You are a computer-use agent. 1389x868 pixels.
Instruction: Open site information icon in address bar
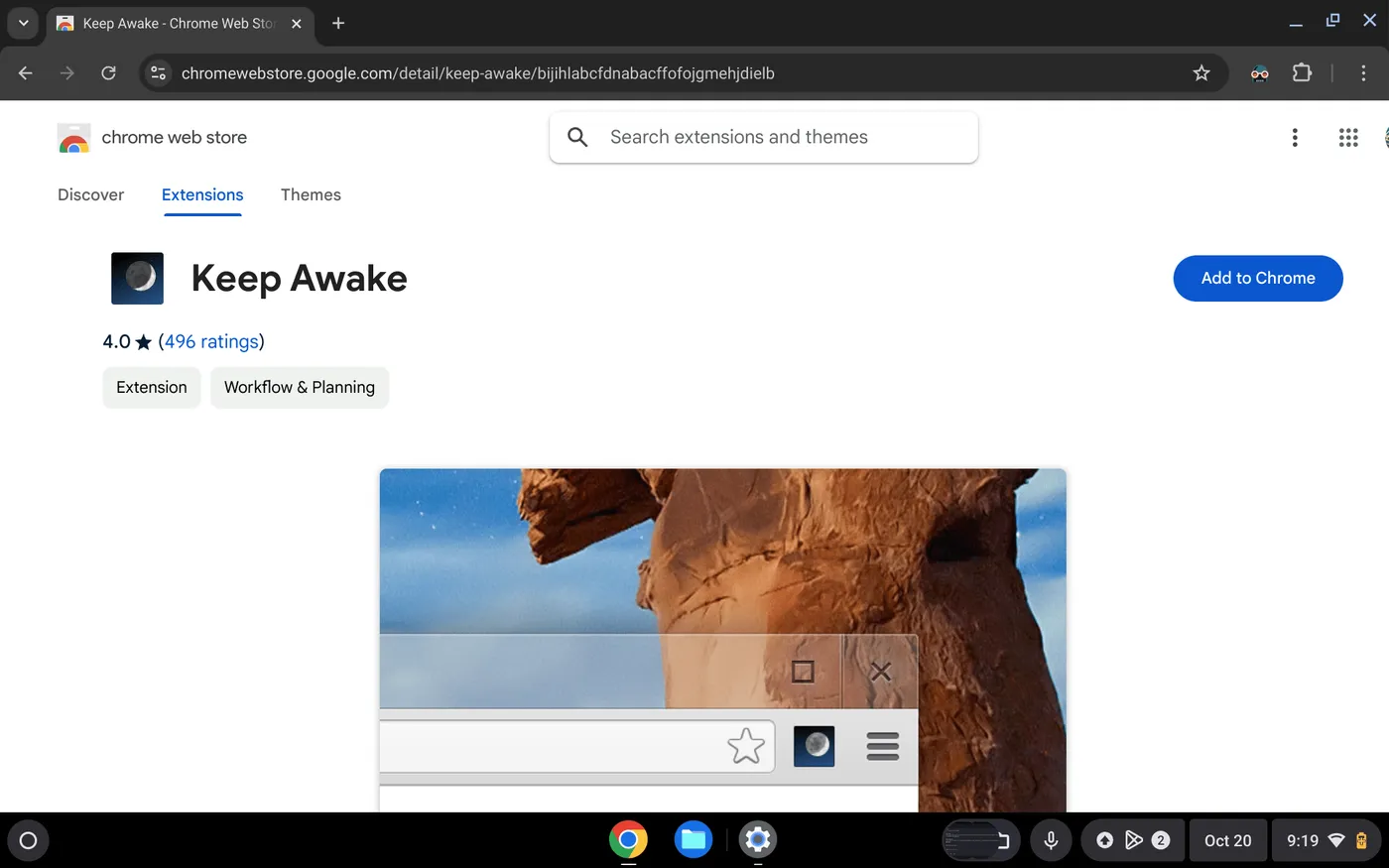(158, 72)
